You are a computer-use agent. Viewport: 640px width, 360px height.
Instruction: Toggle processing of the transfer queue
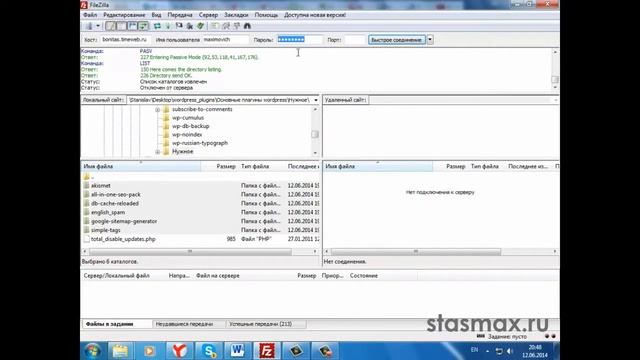[x=168, y=26]
